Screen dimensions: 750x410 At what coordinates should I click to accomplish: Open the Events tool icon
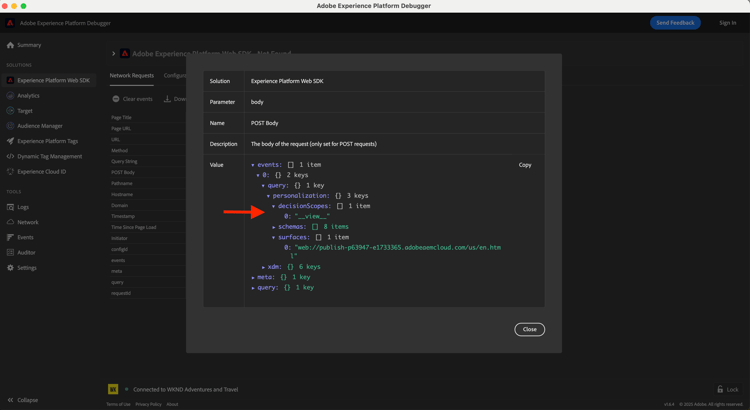(x=10, y=237)
